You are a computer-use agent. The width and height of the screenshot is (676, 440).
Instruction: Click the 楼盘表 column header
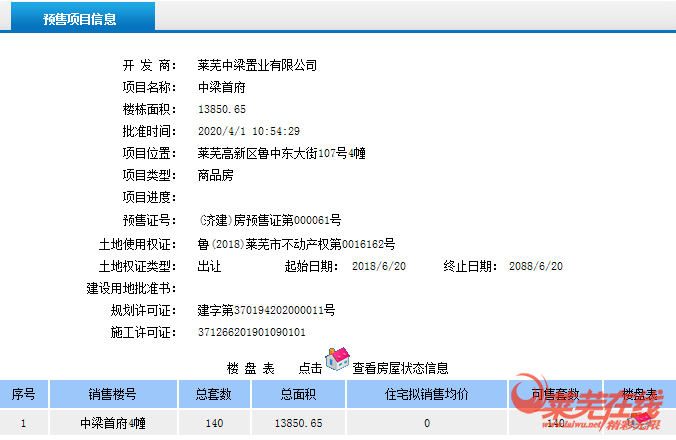[640, 395]
